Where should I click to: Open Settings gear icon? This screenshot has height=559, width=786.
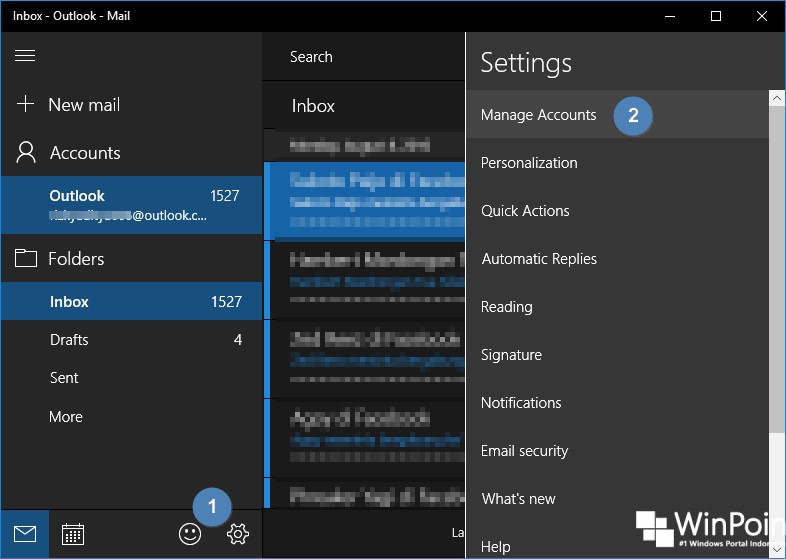238,534
